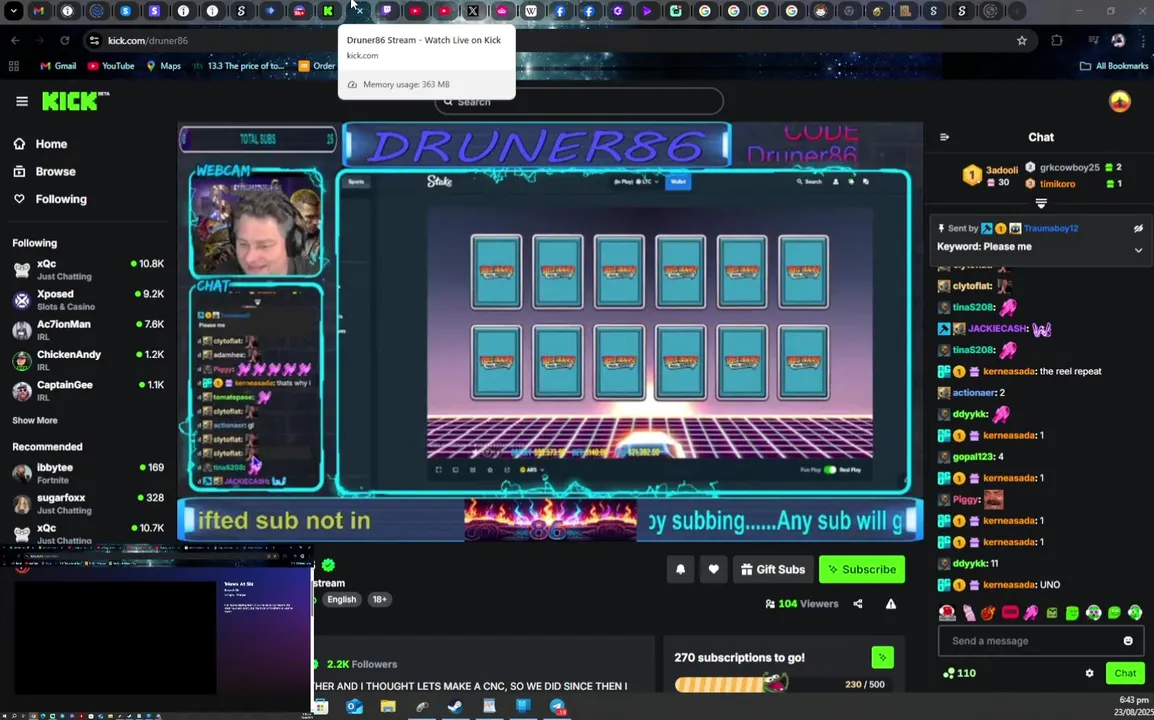Open the apps grid icon in the bookmarks bar
1154x720 pixels.
(13, 66)
